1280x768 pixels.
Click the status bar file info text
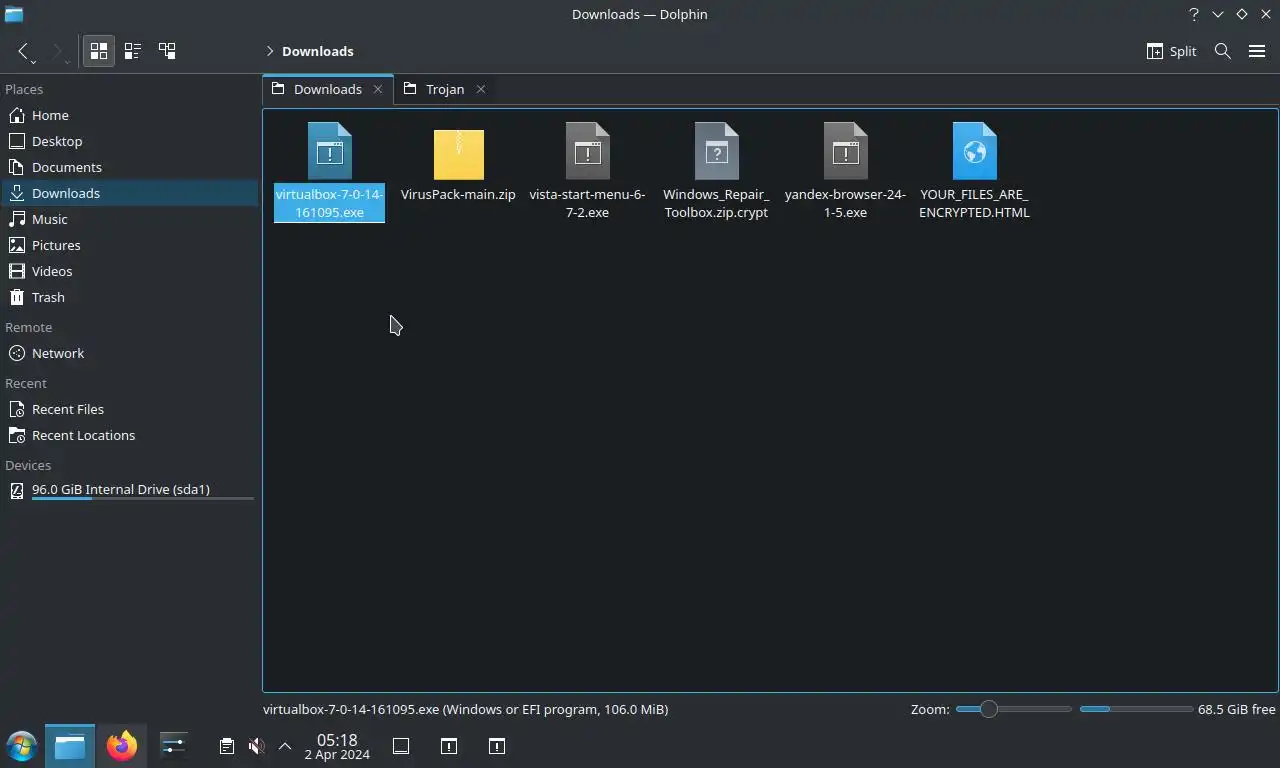coord(465,709)
